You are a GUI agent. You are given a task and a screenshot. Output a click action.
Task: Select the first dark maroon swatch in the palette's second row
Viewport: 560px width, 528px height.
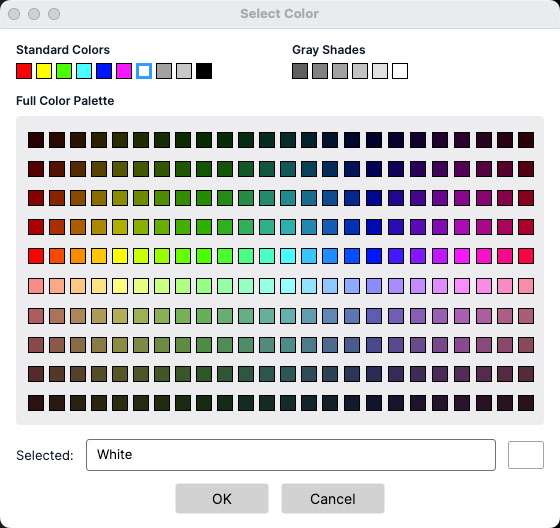pyautogui.click(x=36, y=169)
